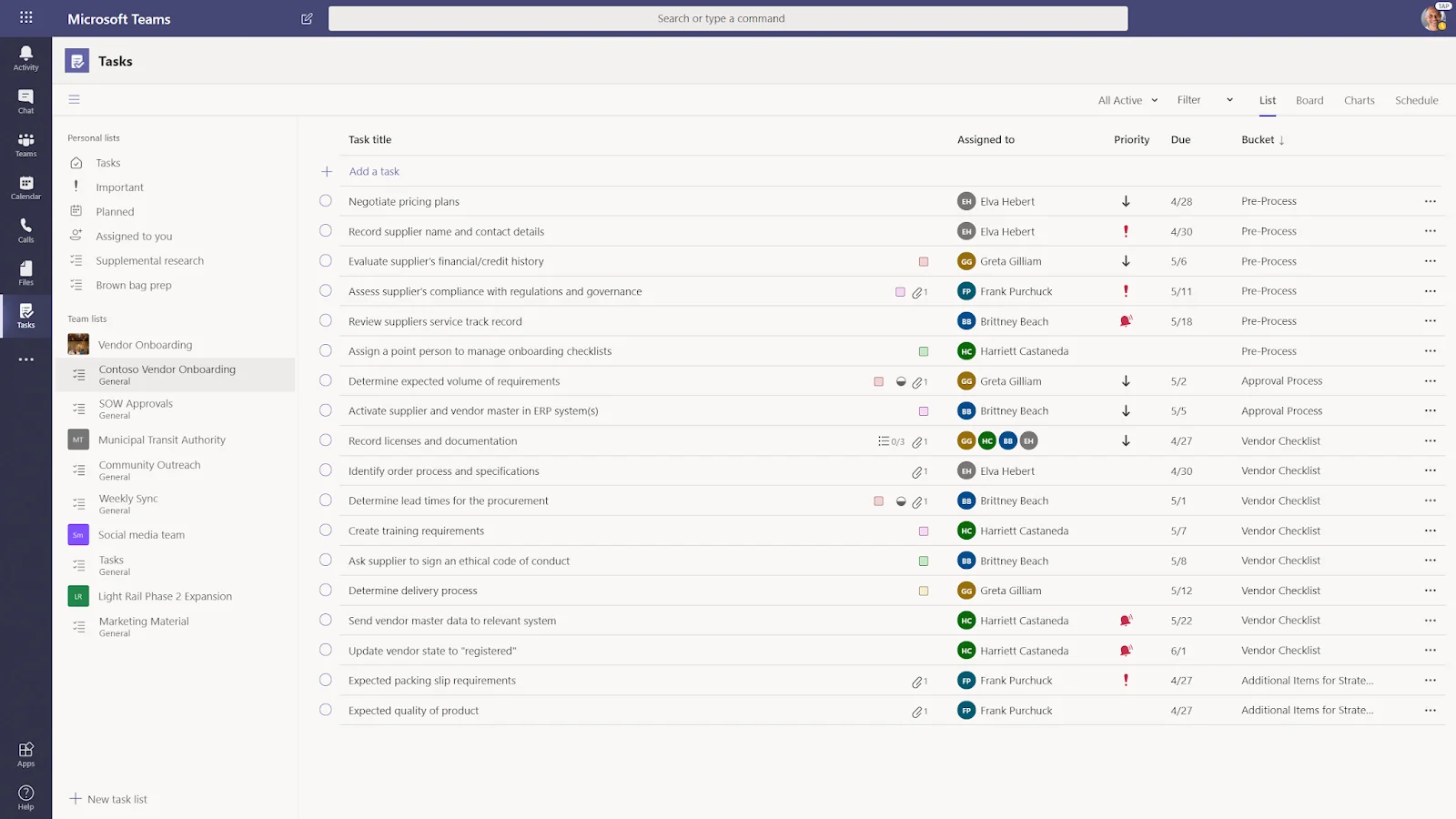Switch to the Board view tab
This screenshot has height=819, width=1456.
(x=1309, y=100)
